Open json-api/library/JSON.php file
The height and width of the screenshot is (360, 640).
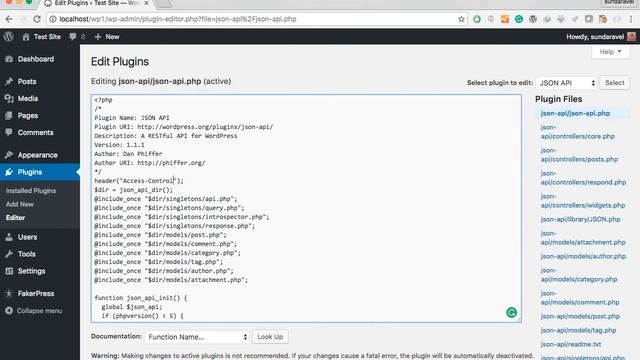[x=580, y=220]
